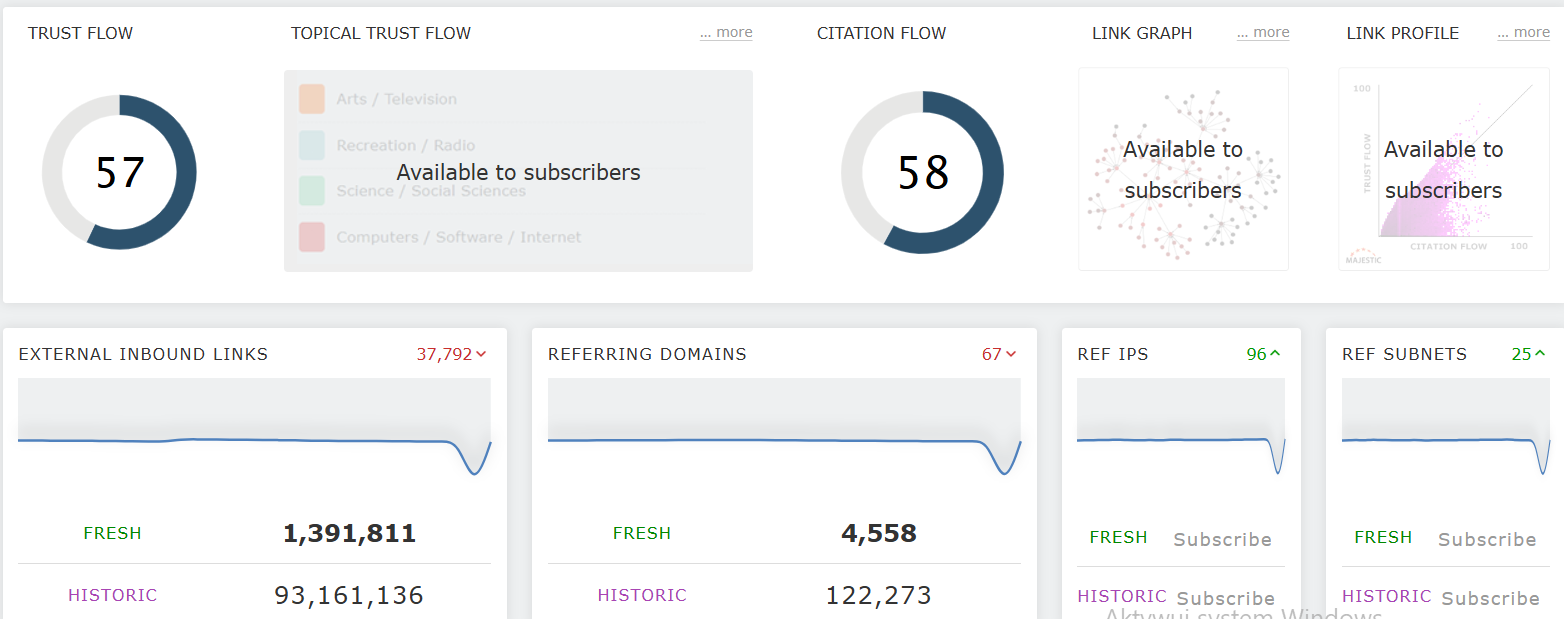Click Subscribe next to Ref IPs Historic

pyautogui.click(x=1225, y=598)
